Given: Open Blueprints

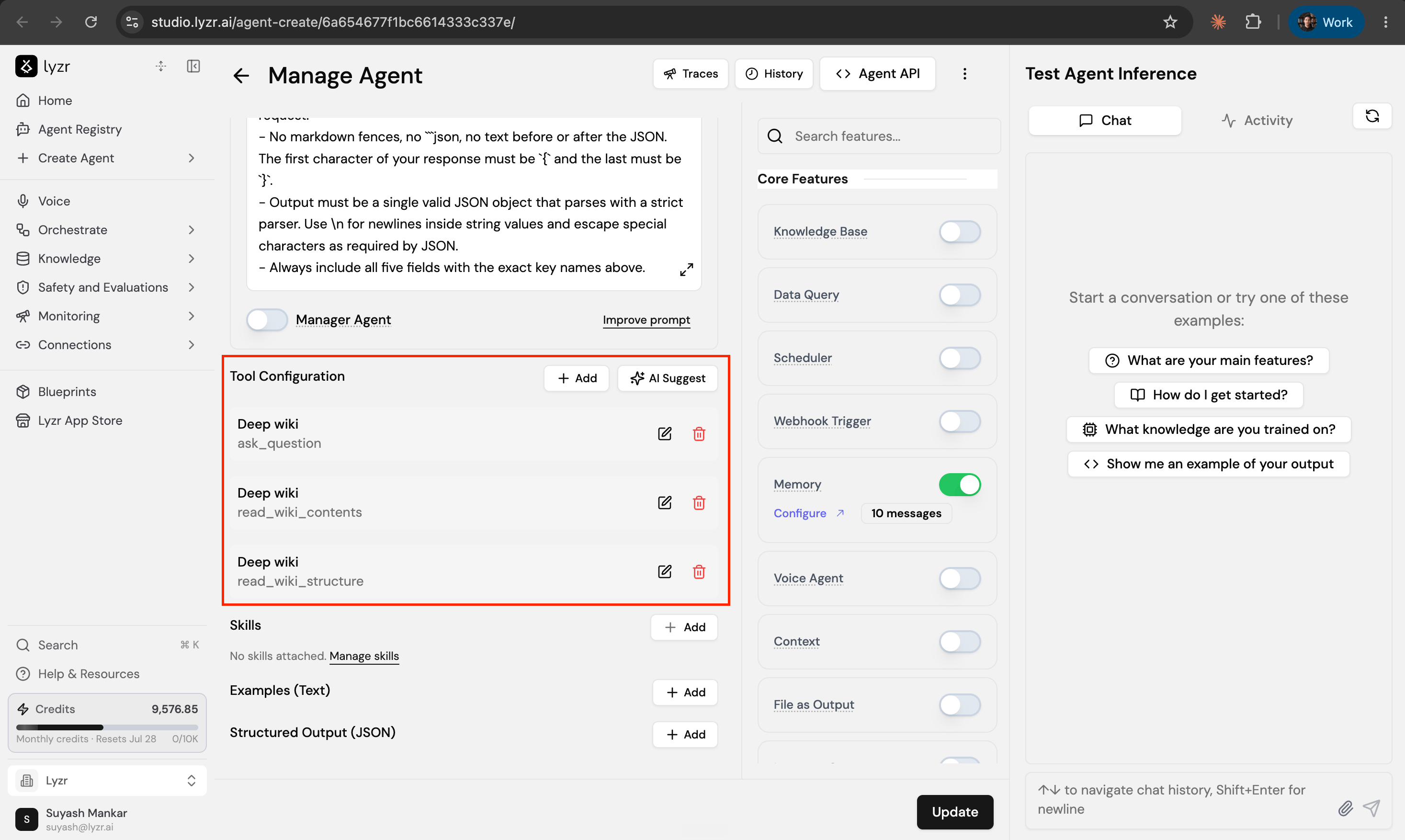Looking at the screenshot, I should (x=67, y=392).
